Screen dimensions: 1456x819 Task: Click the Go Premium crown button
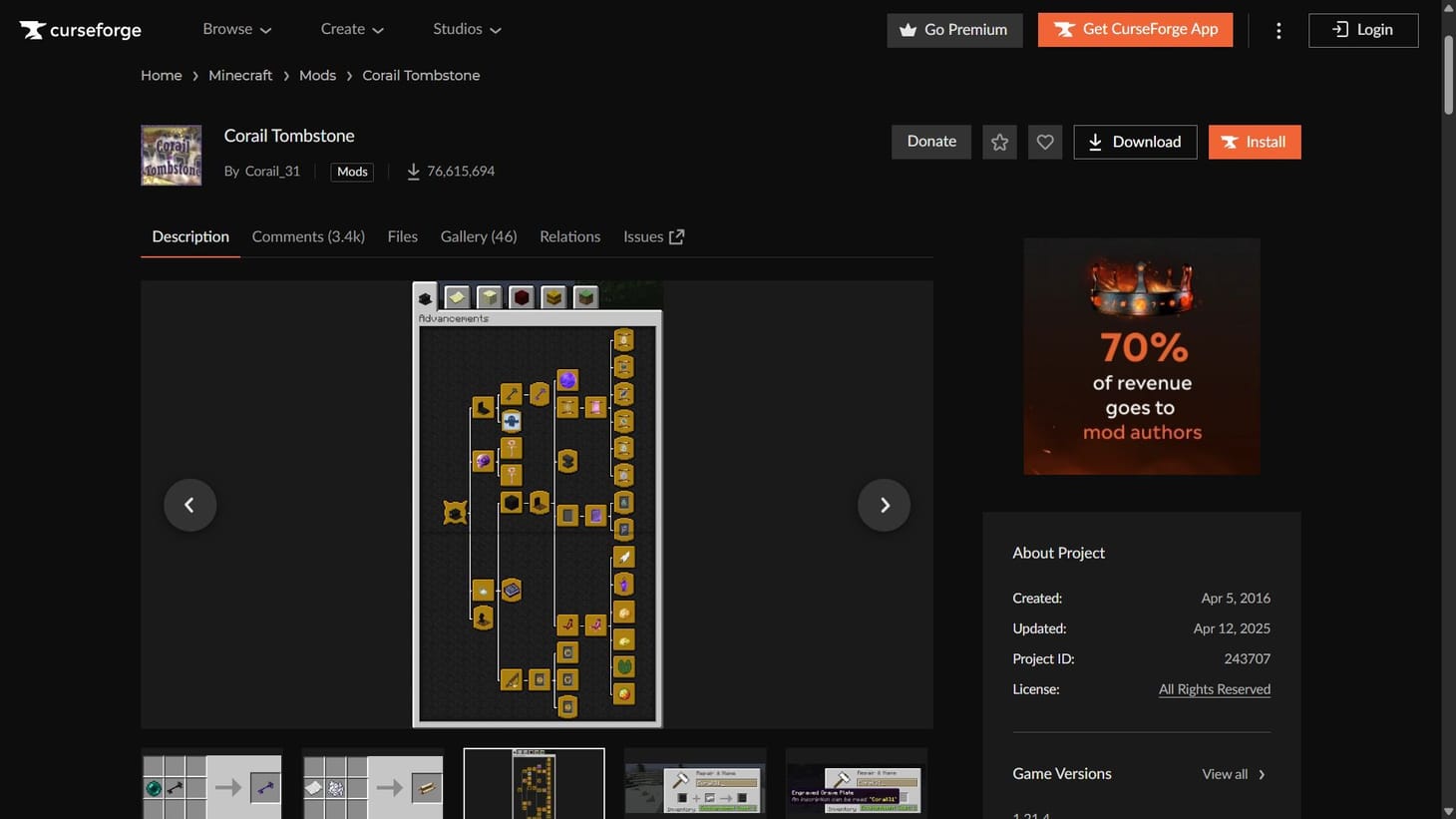tap(953, 30)
